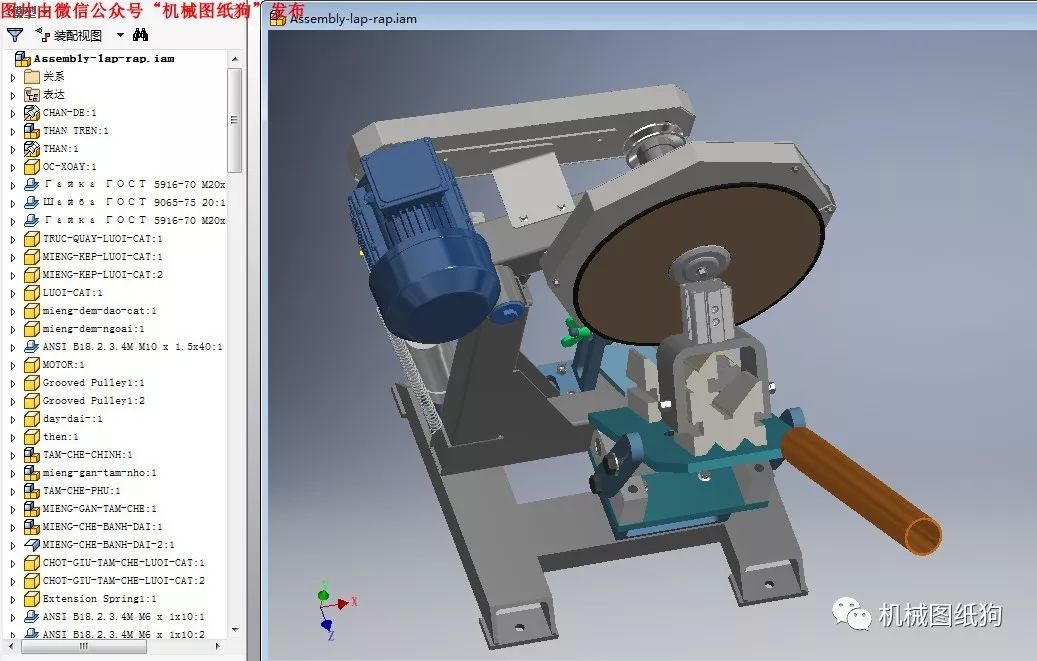Click the THAN TREN:1 assembly icon
Screen dimensions: 1037x661
(32, 130)
